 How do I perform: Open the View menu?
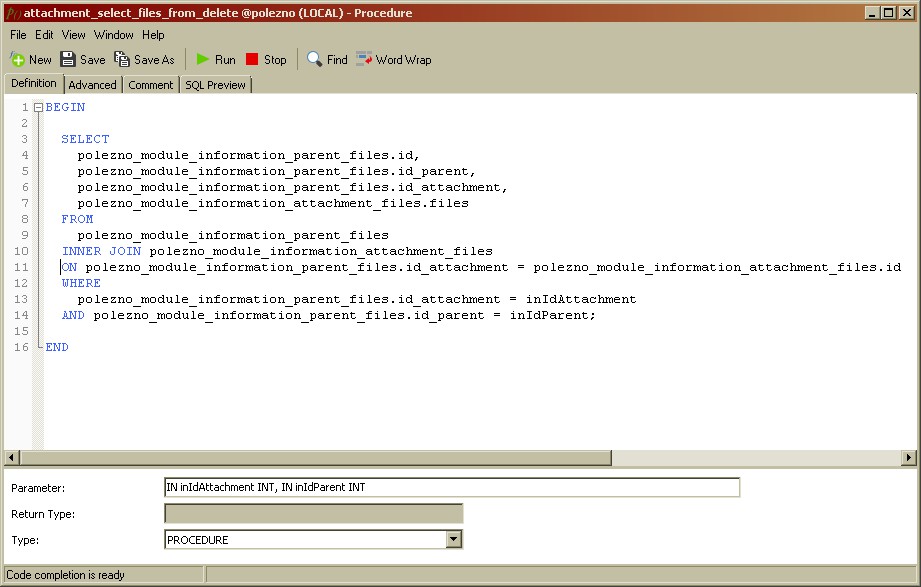coord(73,35)
